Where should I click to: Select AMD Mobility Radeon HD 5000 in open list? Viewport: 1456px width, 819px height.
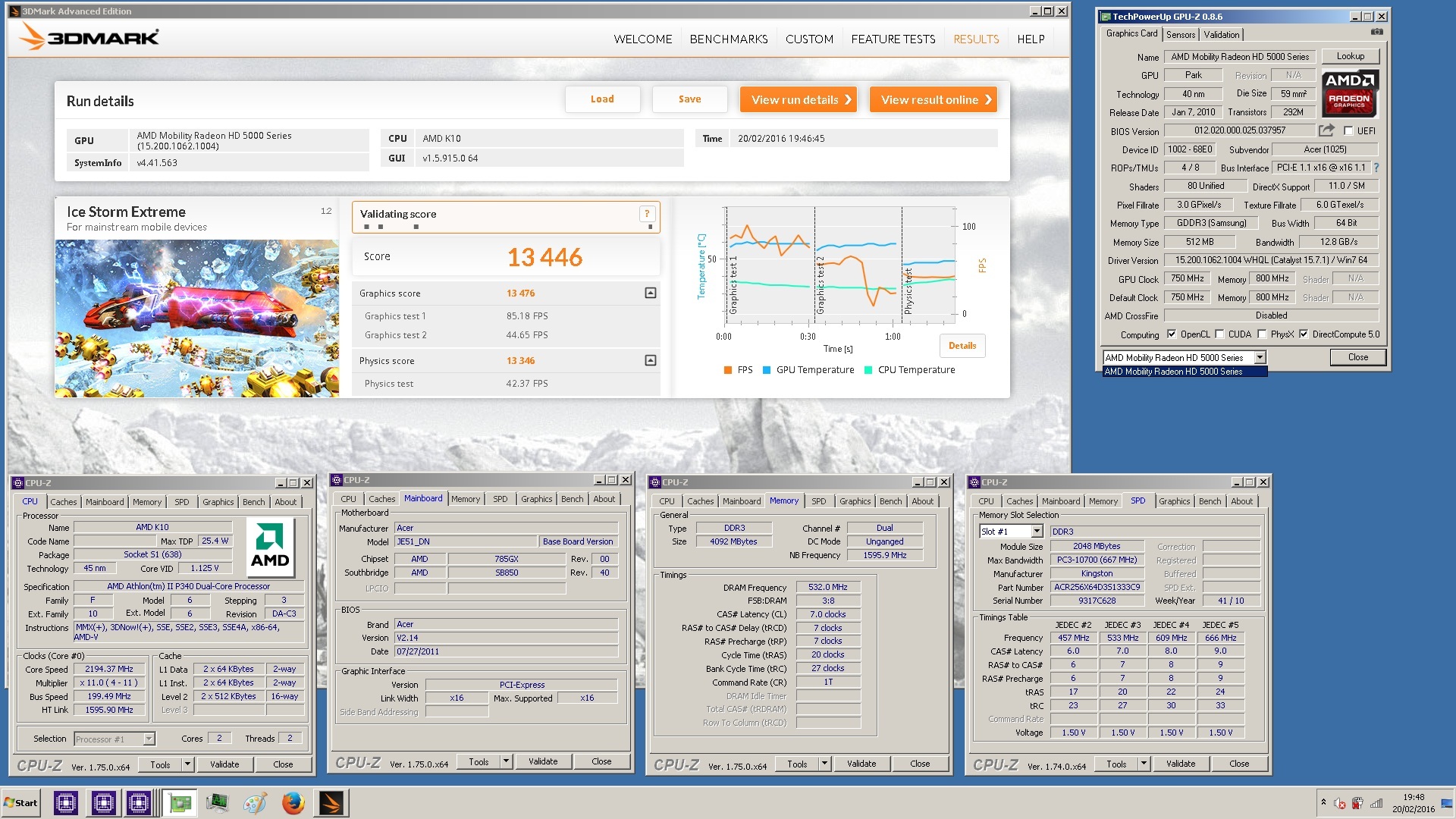(x=1185, y=372)
